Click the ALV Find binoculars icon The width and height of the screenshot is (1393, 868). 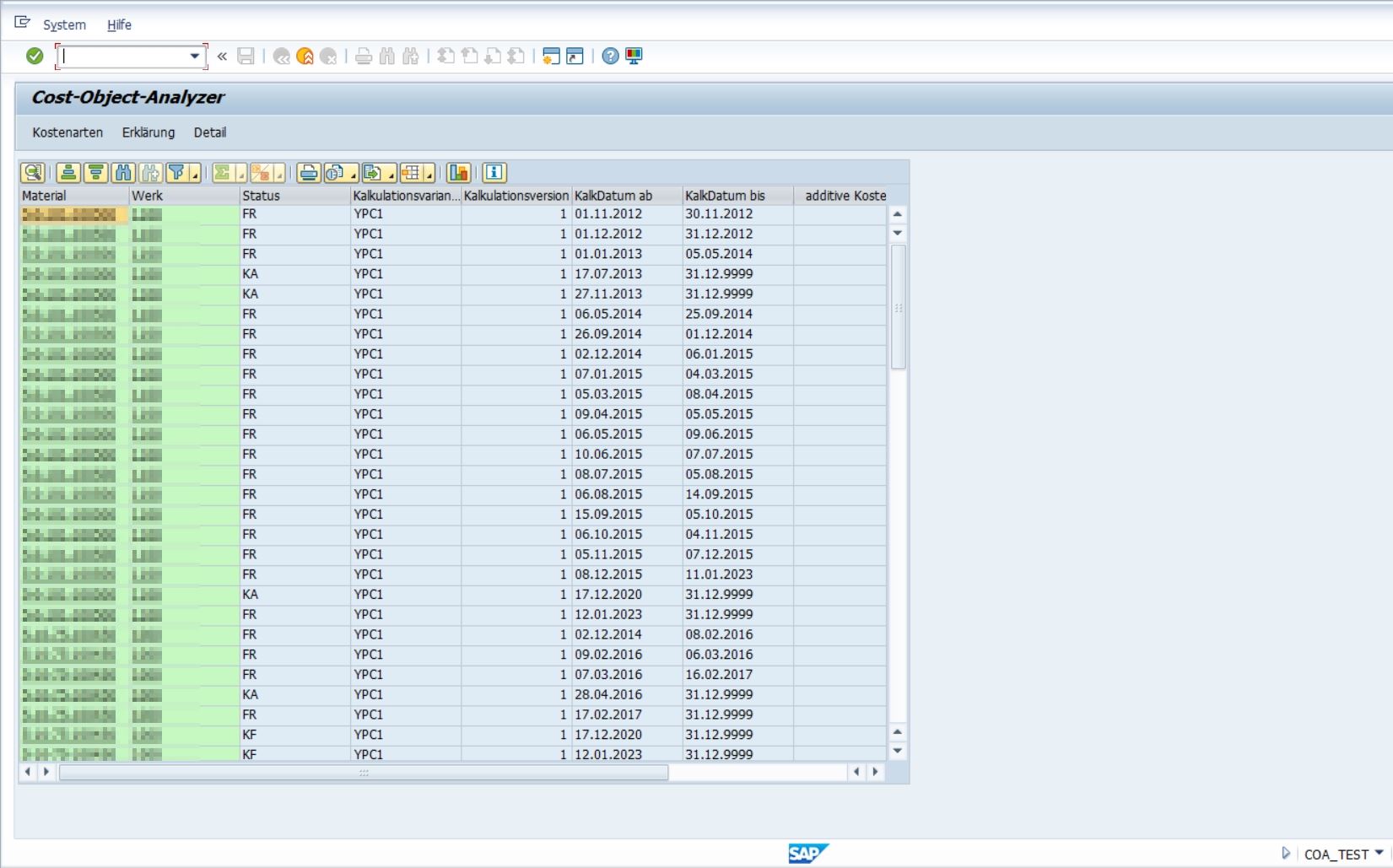(x=123, y=173)
